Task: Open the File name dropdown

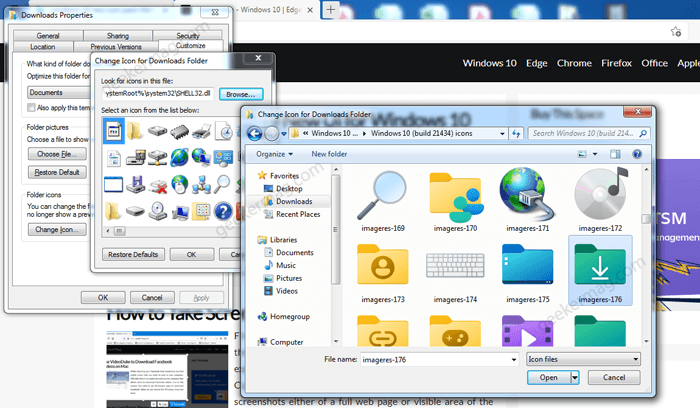Action: [x=514, y=359]
